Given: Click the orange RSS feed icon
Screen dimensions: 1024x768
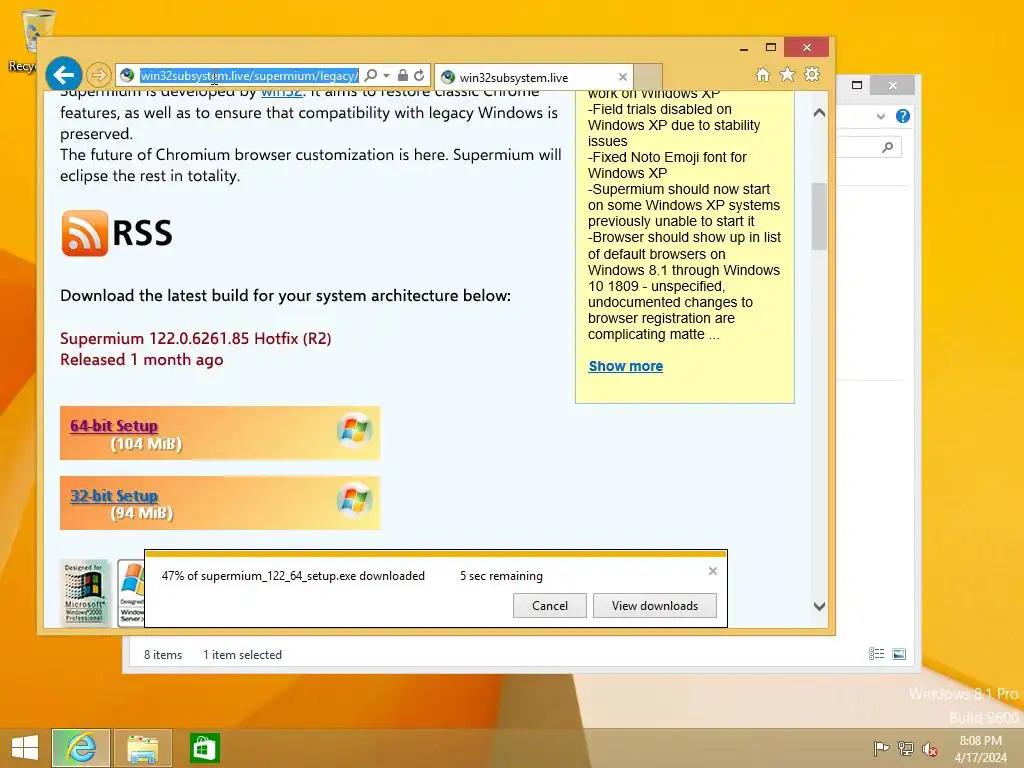Looking at the screenshot, I should pyautogui.click(x=84, y=233).
